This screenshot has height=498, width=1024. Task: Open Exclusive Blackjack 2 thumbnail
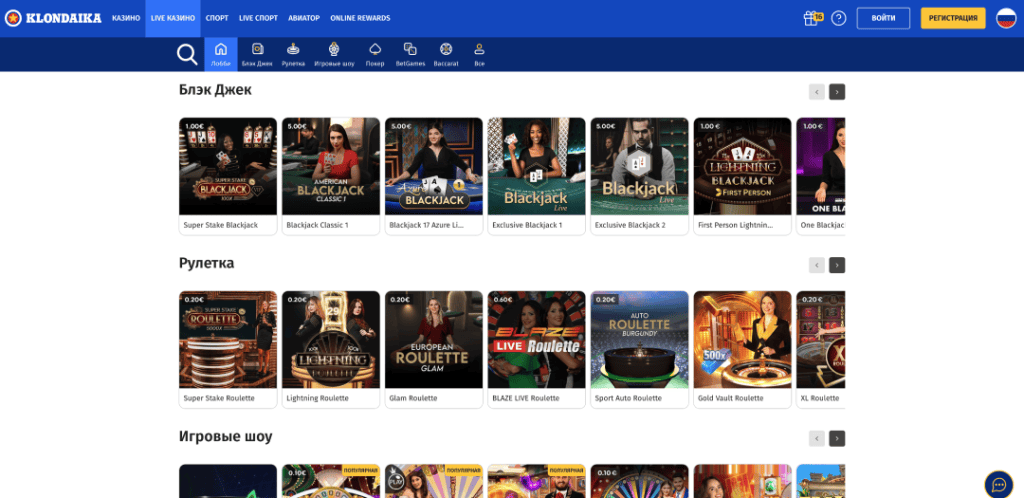[x=639, y=166]
